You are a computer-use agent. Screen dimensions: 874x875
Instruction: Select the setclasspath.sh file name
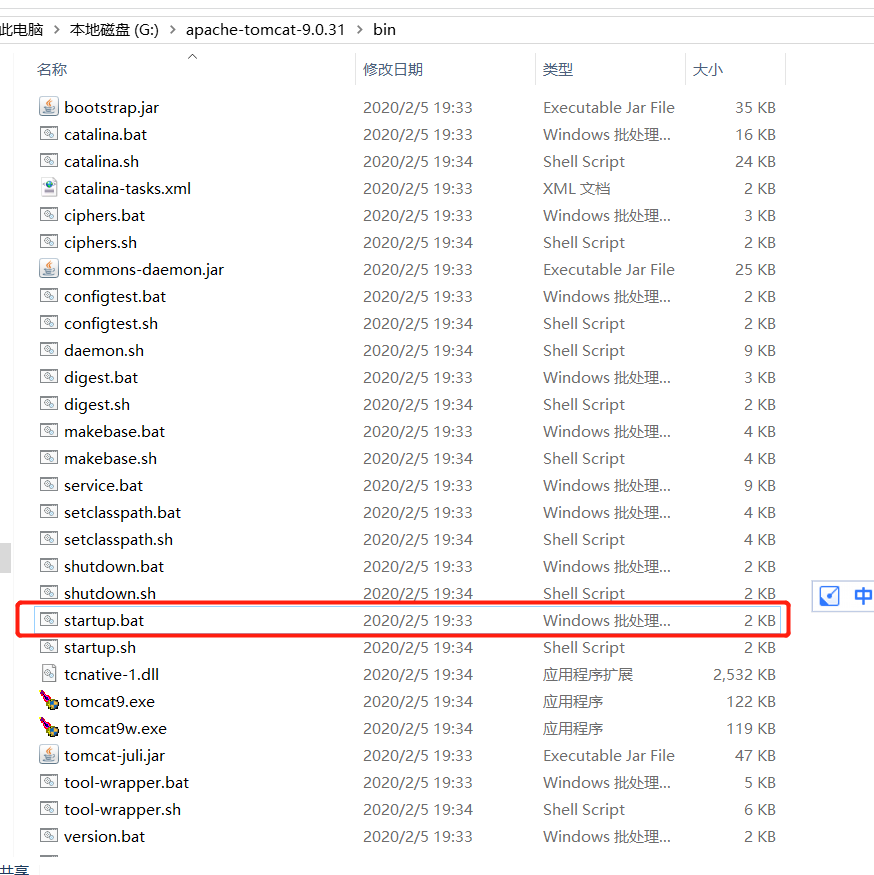click(118, 540)
